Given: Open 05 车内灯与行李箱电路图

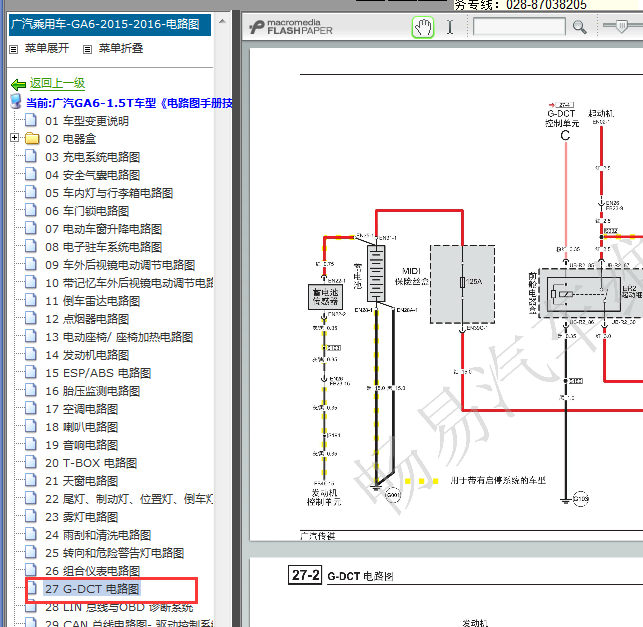Looking at the screenshot, I should pos(109,193).
